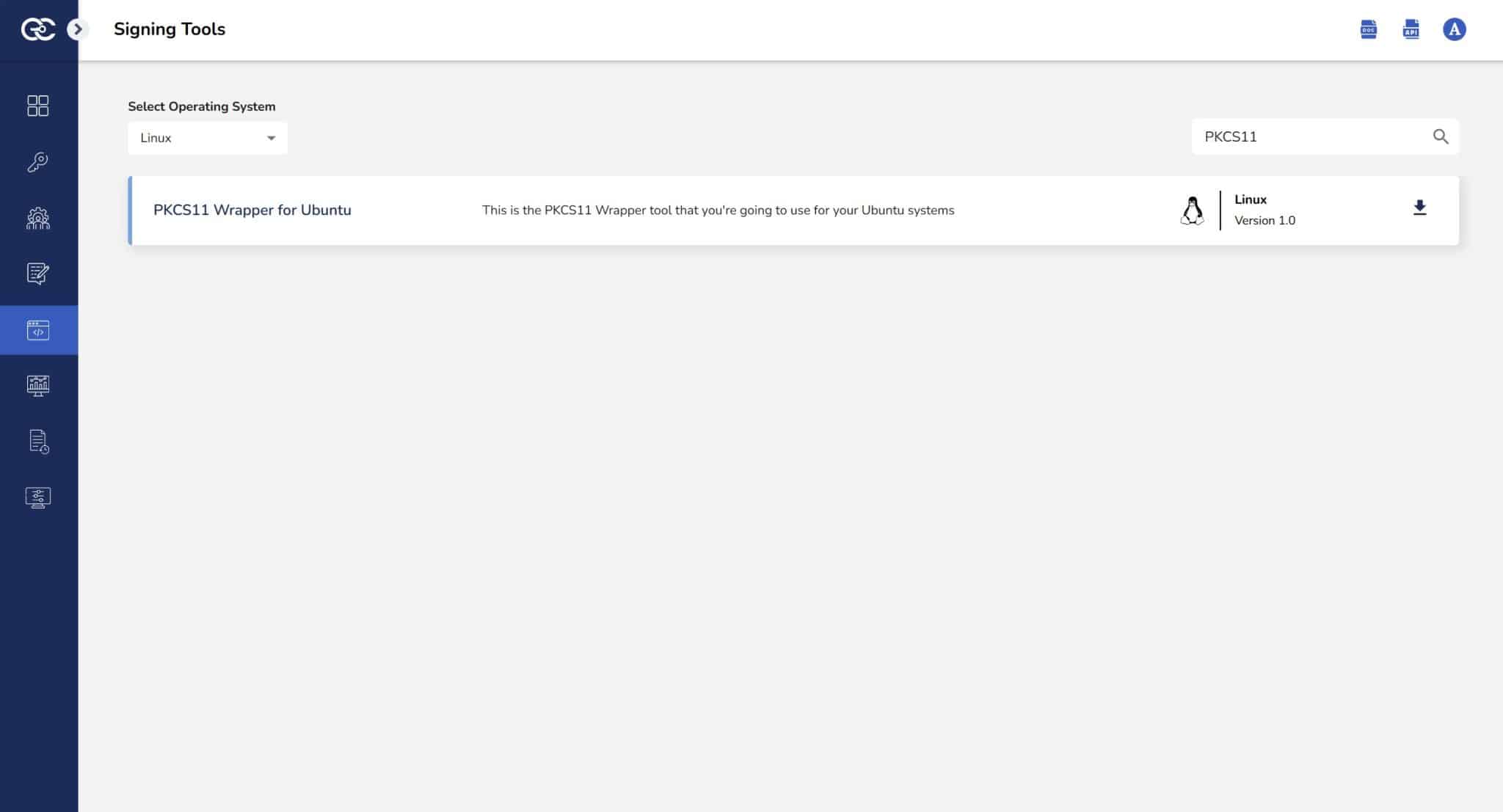Select the Signing Tools code window icon
Viewport: 1503px width, 812px height.
coord(38,330)
